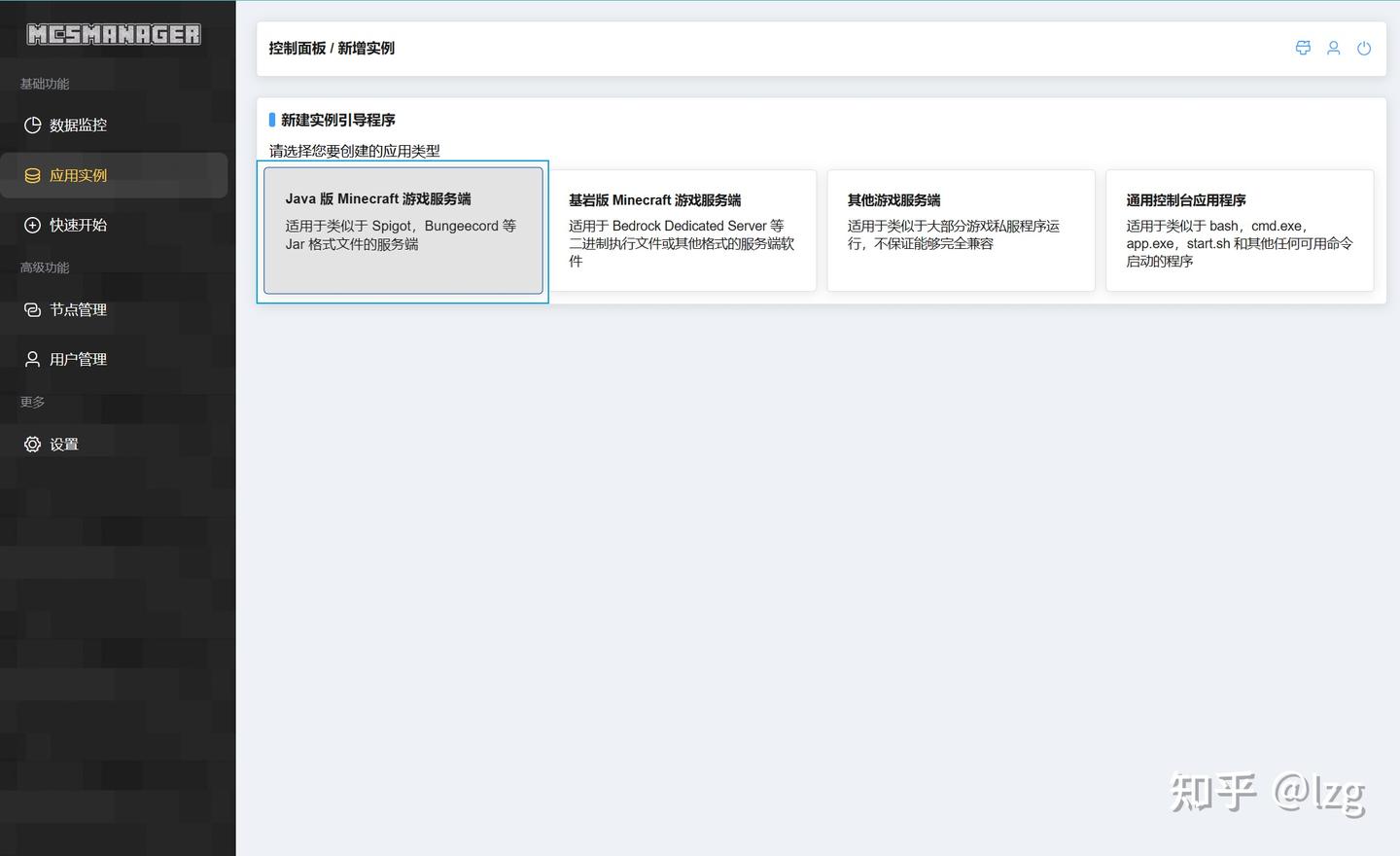Click the power logout icon at top right
Viewport: 1400px width, 856px height.
coord(1364,48)
